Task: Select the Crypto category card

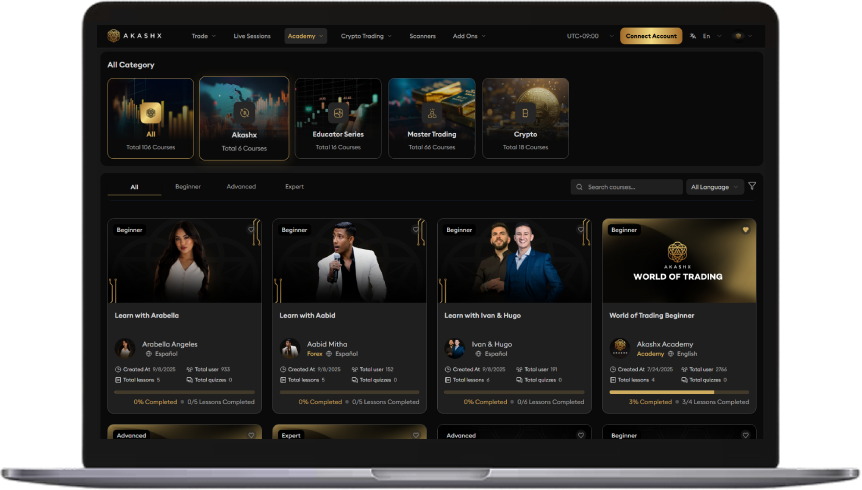Action: (x=525, y=118)
